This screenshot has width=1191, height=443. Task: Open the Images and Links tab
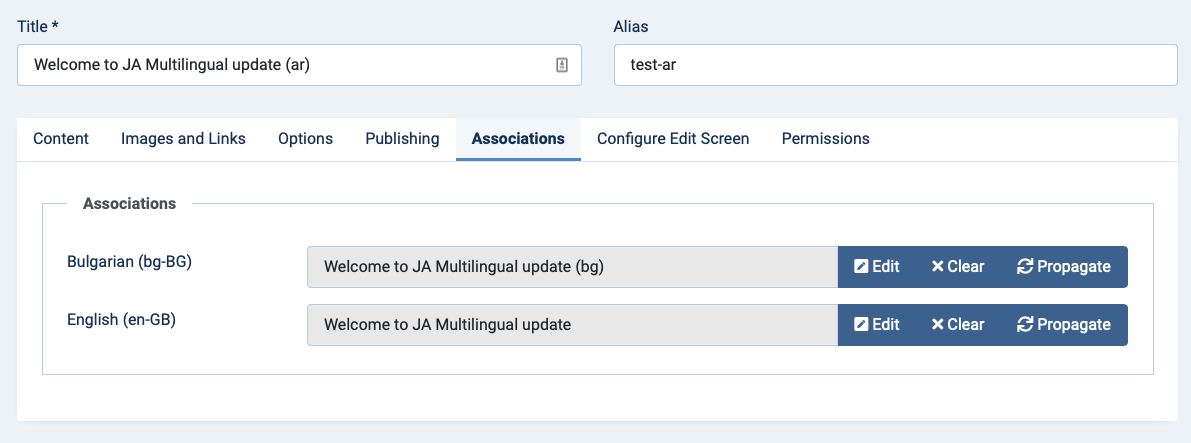coord(183,139)
